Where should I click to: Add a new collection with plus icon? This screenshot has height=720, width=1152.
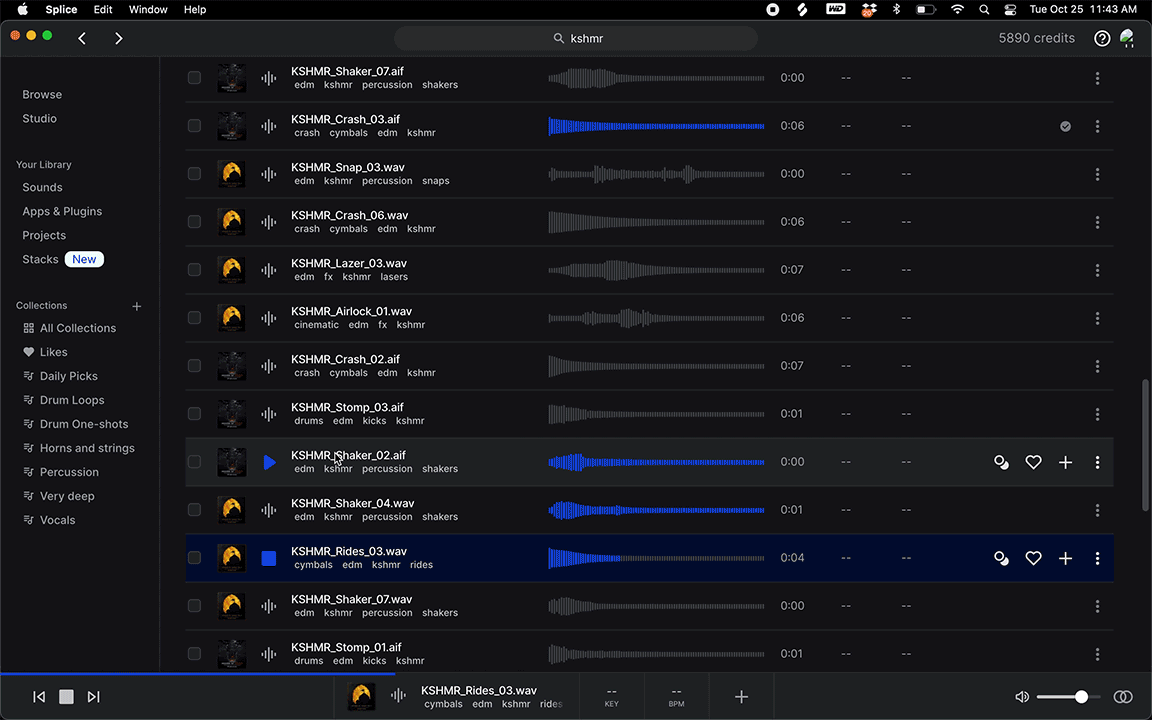coord(137,306)
